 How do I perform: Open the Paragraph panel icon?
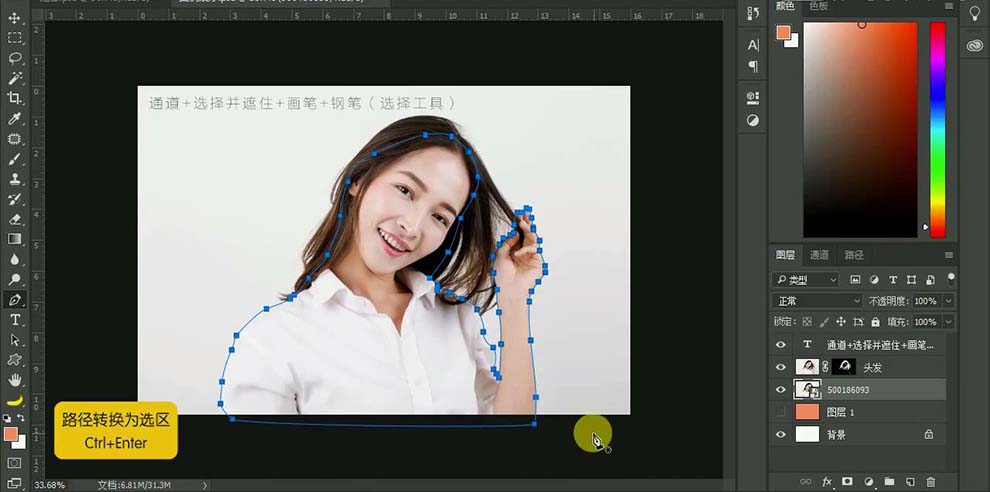tap(753, 66)
